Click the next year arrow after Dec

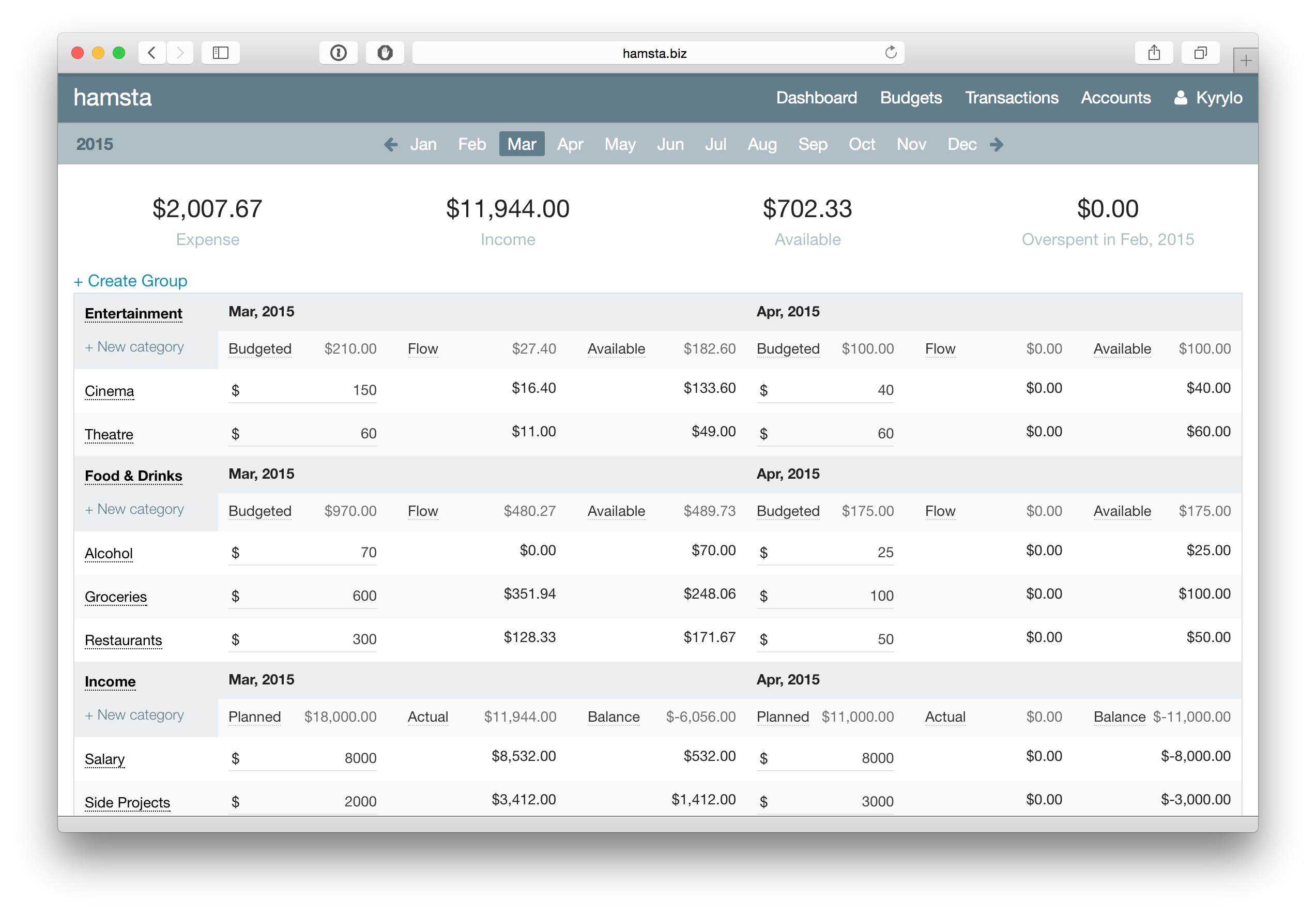coord(996,144)
